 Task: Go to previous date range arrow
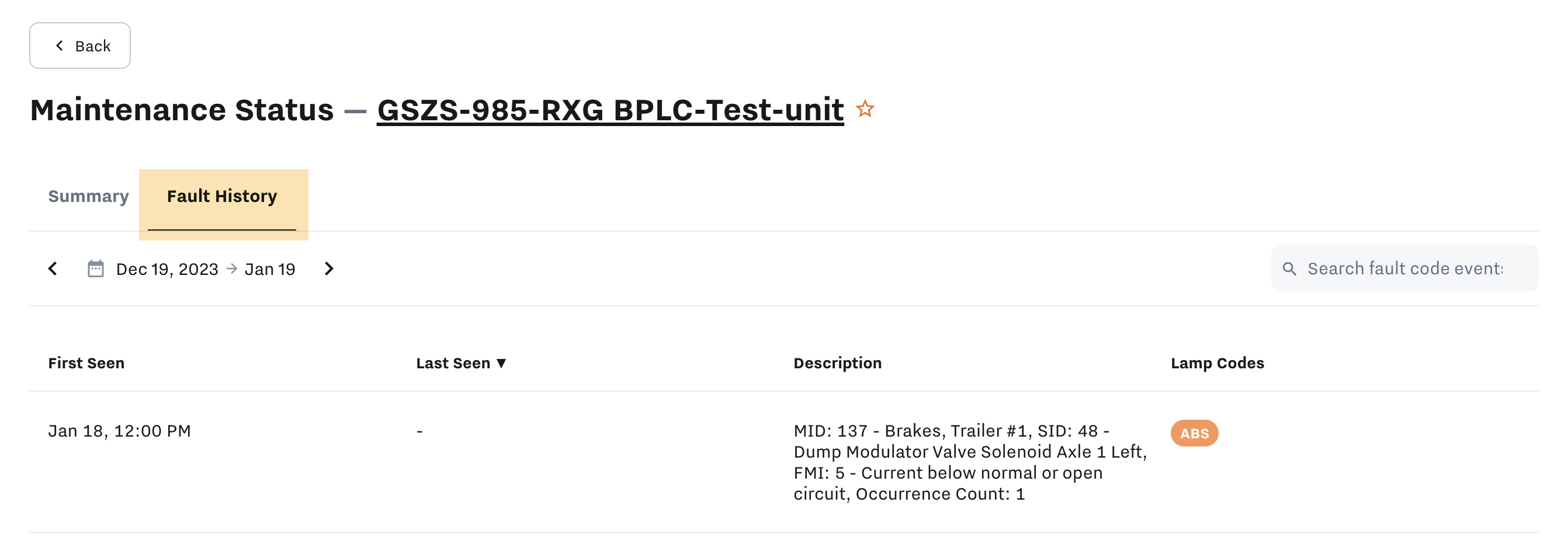coord(53,269)
